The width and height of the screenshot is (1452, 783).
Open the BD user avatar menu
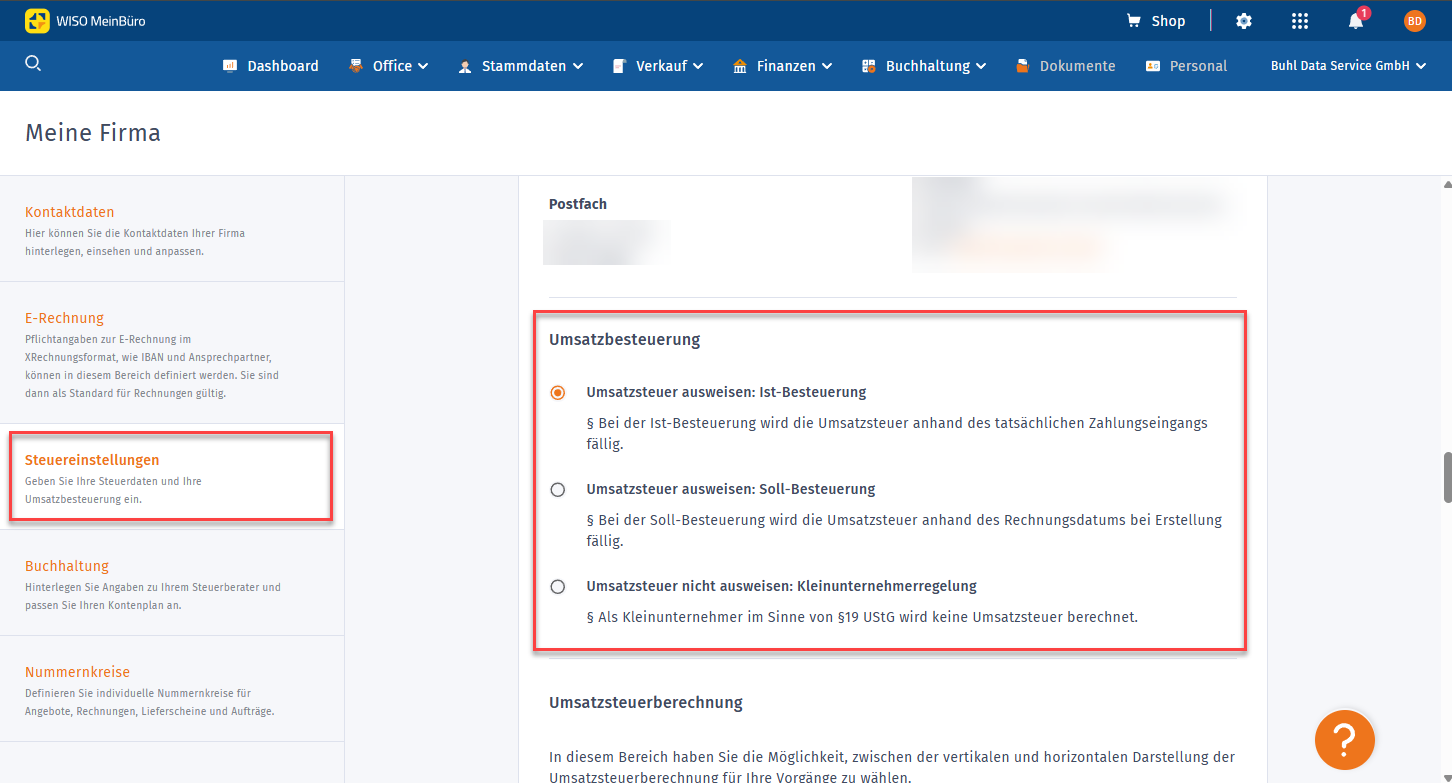click(1414, 21)
